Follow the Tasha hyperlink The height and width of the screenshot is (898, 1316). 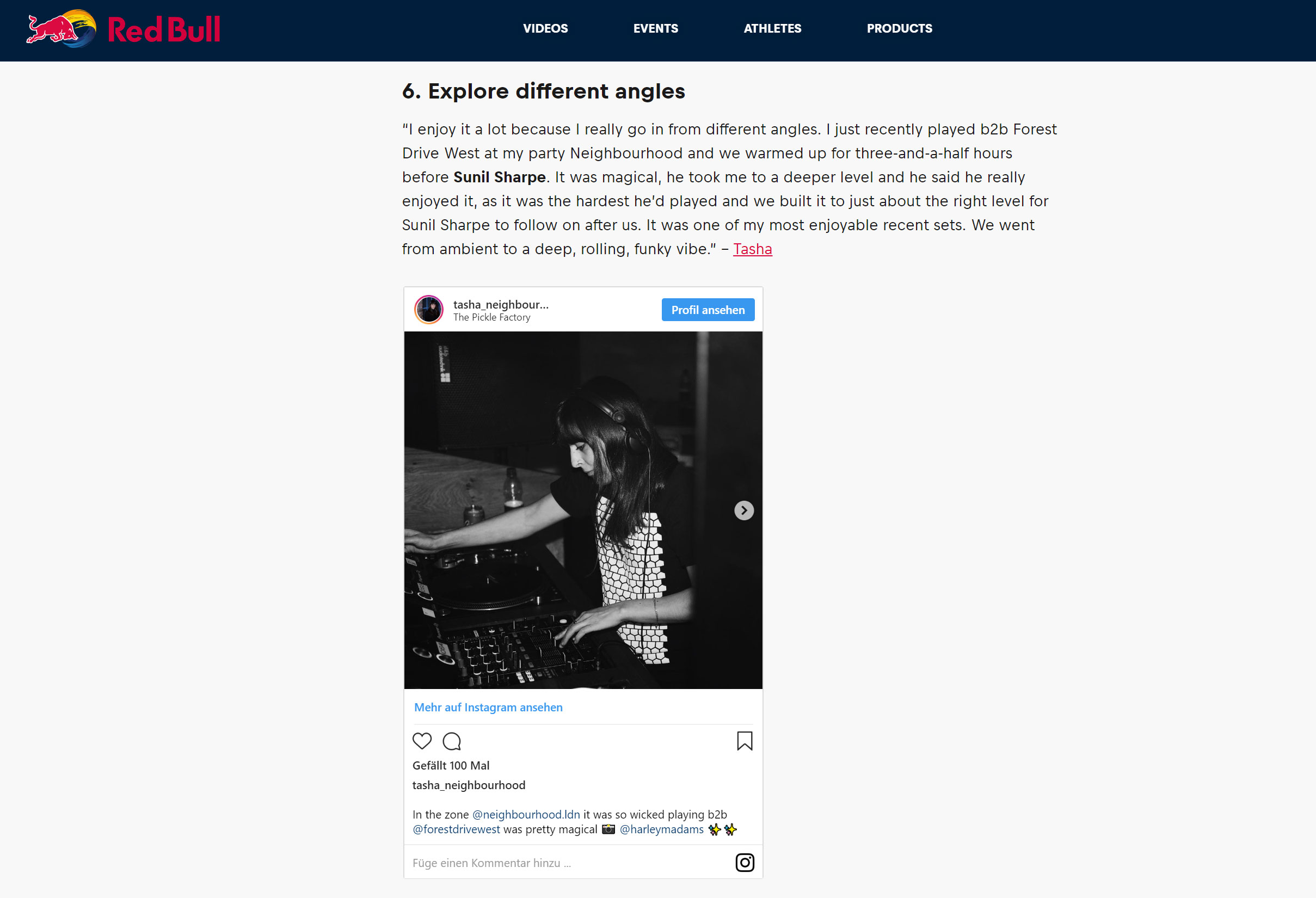pos(753,249)
